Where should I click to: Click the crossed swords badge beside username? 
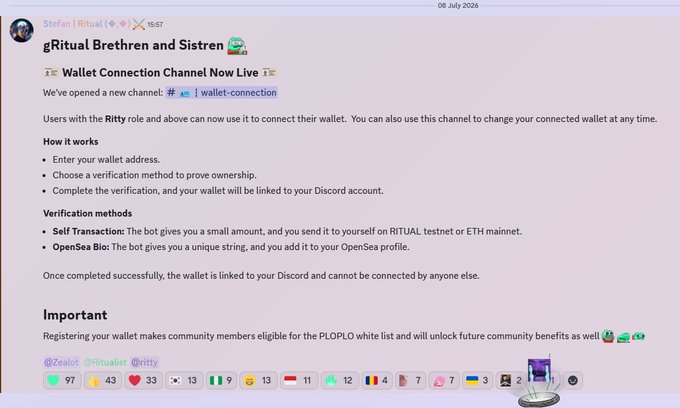tap(139, 24)
